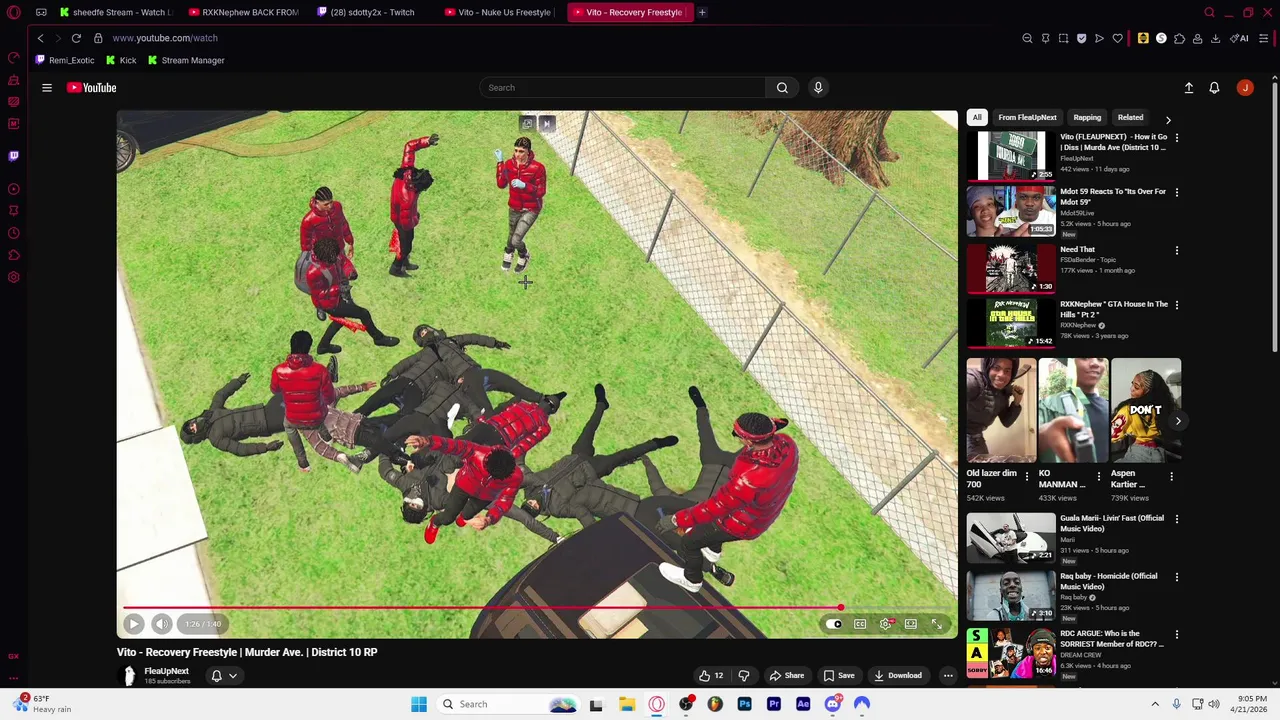Open a new browser tab
This screenshot has width=1280, height=720.
point(702,12)
